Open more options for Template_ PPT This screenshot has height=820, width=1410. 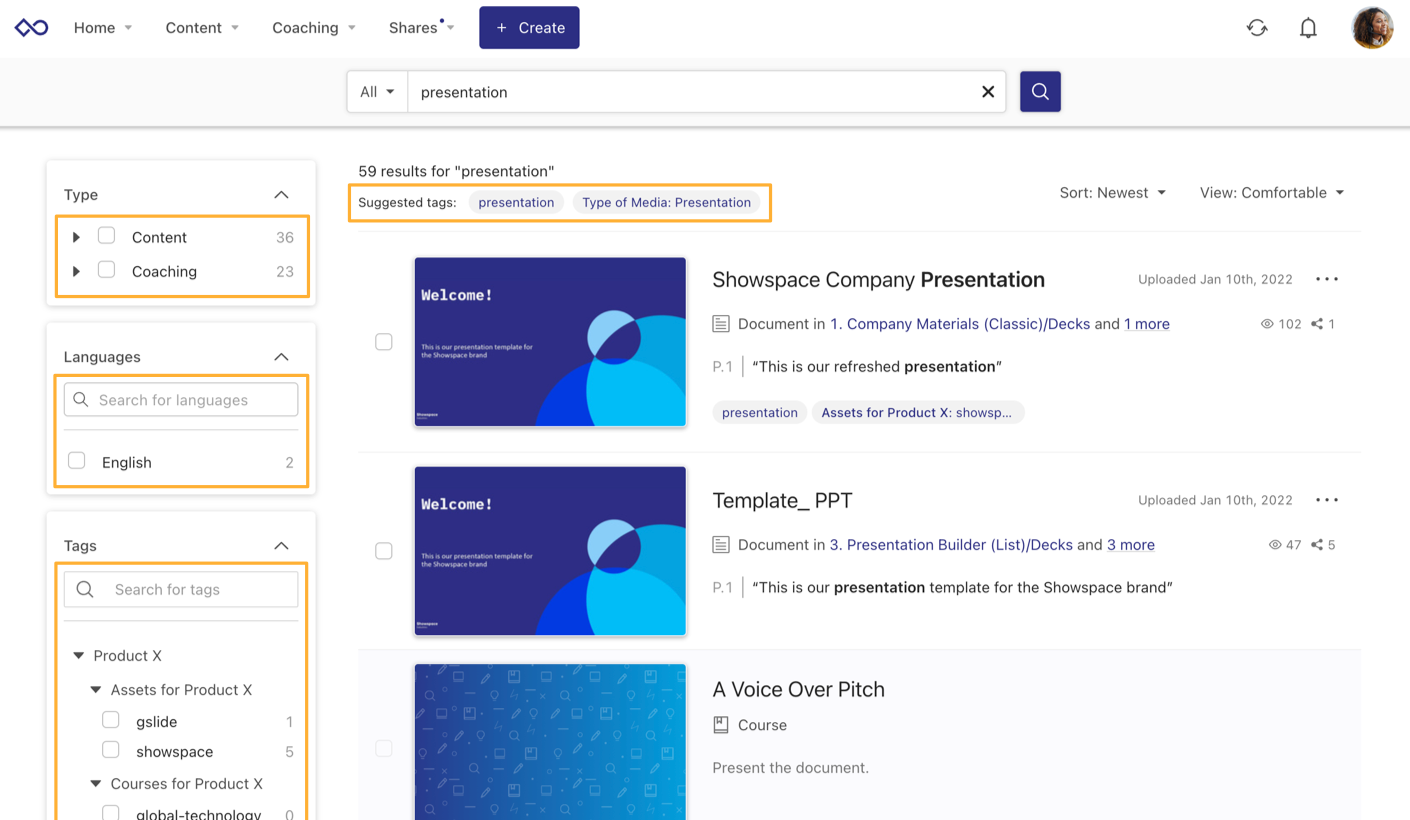coord(1327,500)
